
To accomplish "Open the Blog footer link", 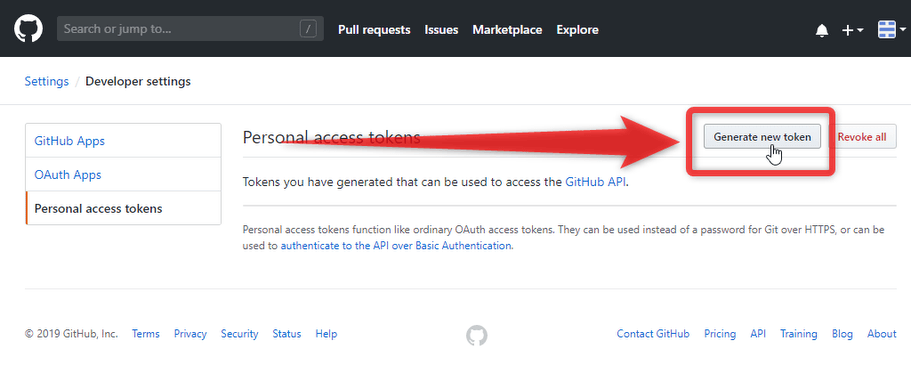I will tap(842, 334).
